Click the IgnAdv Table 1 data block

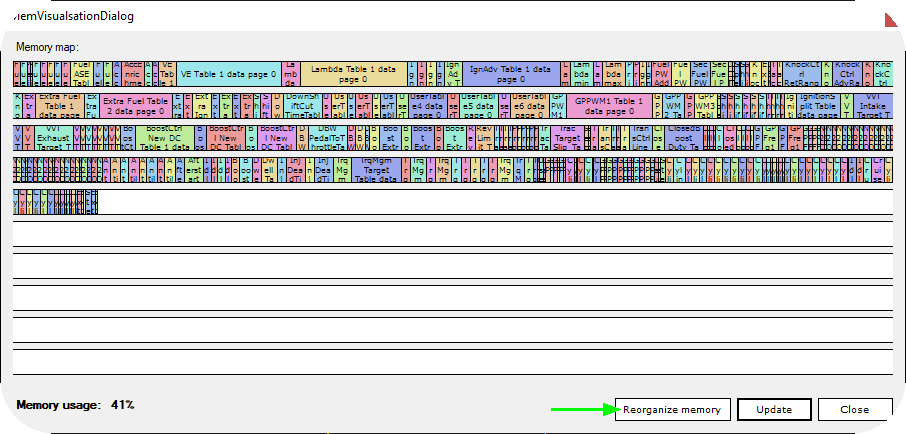pyautogui.click(x=510, y=74)
